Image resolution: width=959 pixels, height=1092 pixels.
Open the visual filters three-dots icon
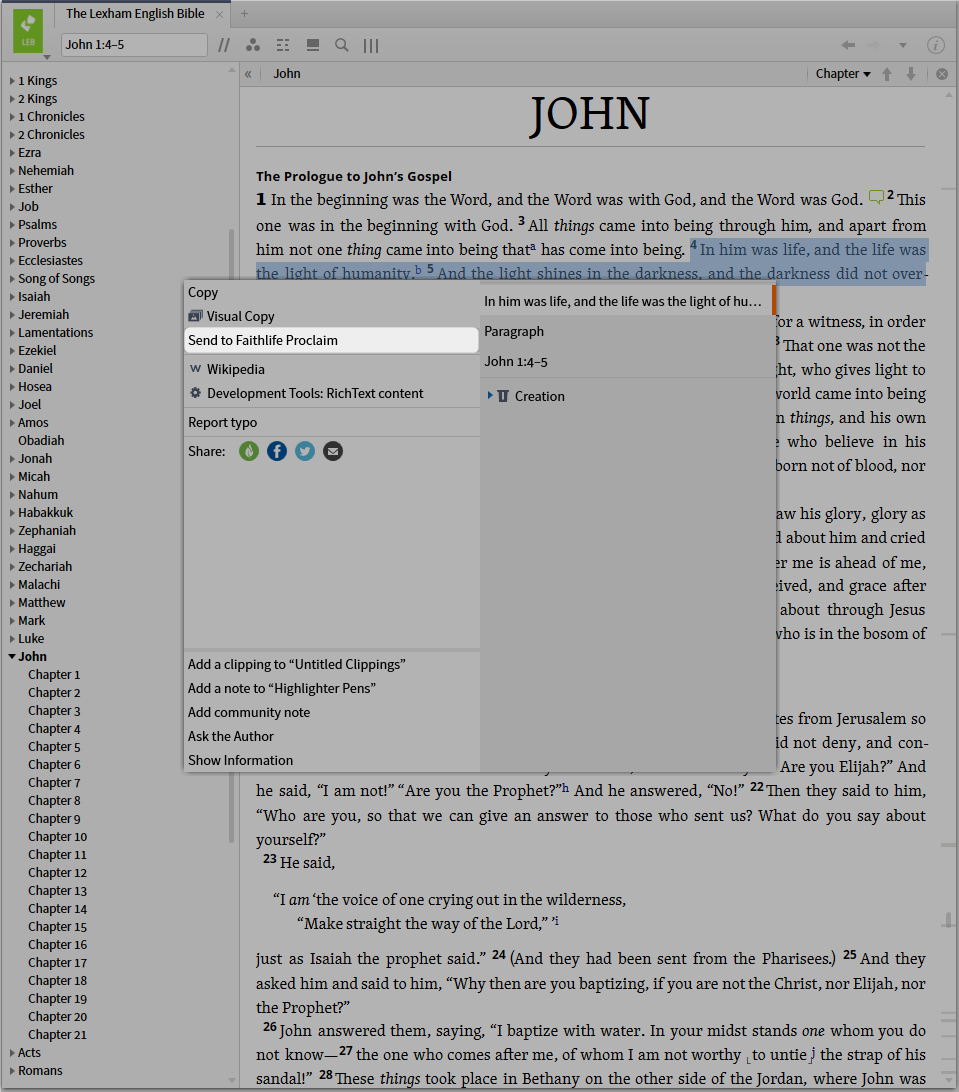click(253, 45)
